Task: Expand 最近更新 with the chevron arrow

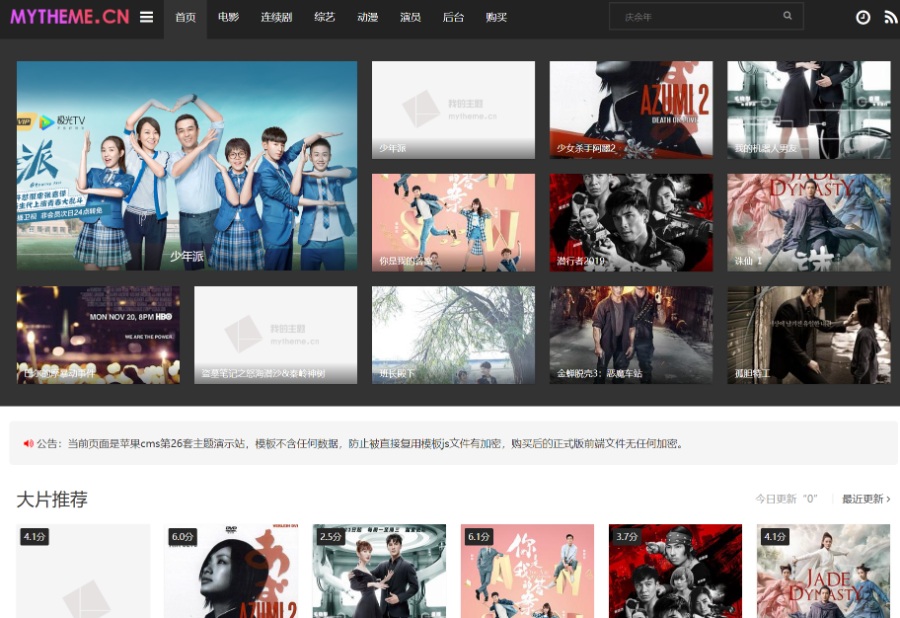Action: [888, 499]
